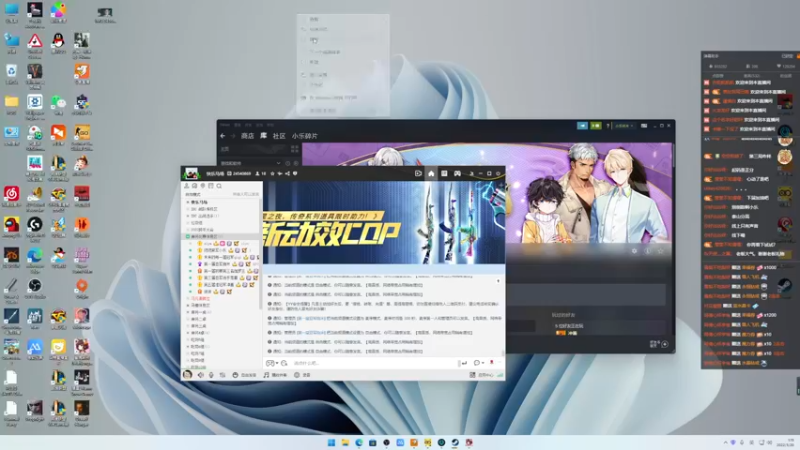Collapse the top channel node in the YY tree
Viewport: 800px width, 450px height.
coord(188,203)
